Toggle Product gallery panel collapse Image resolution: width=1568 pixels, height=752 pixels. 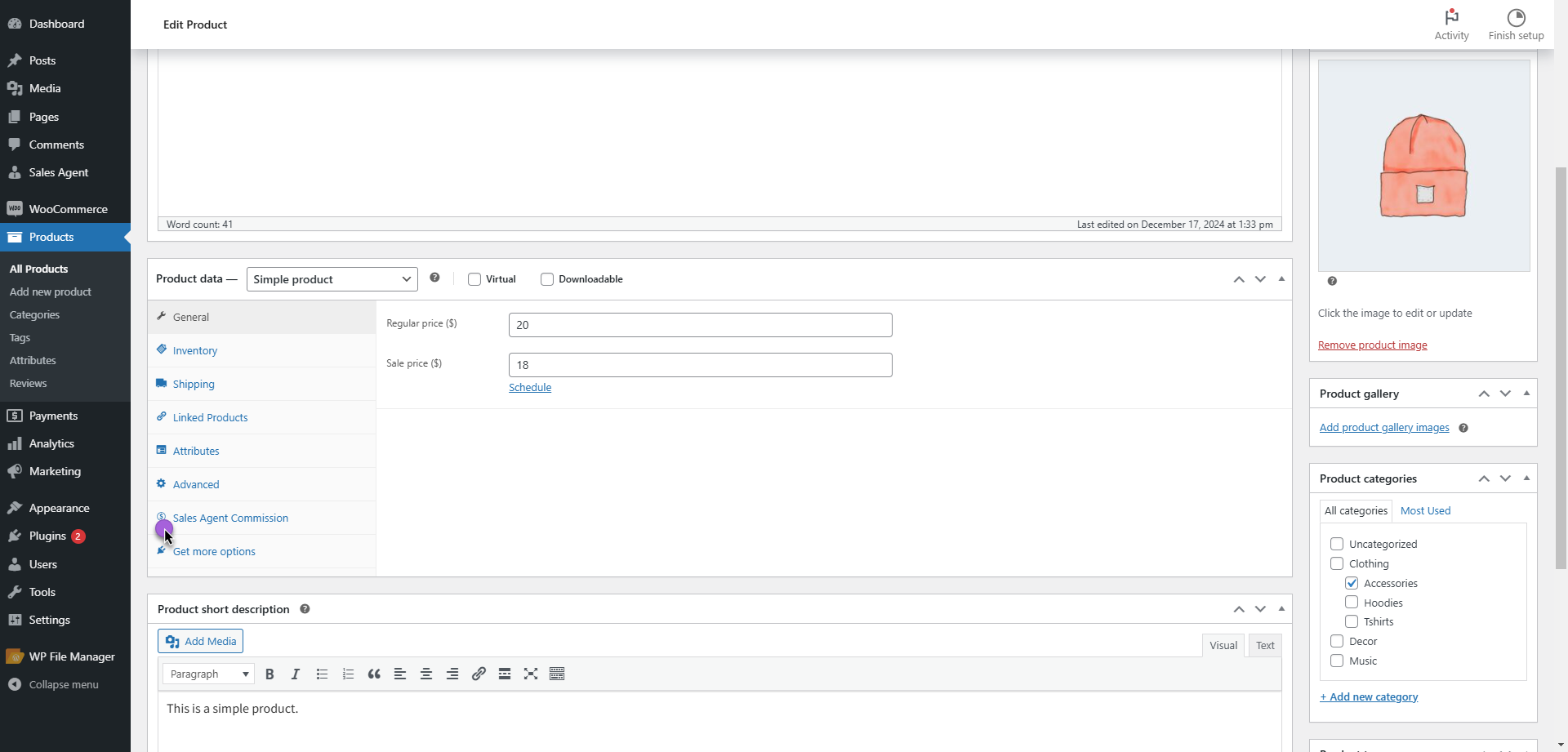click(x=1526, y=394)
